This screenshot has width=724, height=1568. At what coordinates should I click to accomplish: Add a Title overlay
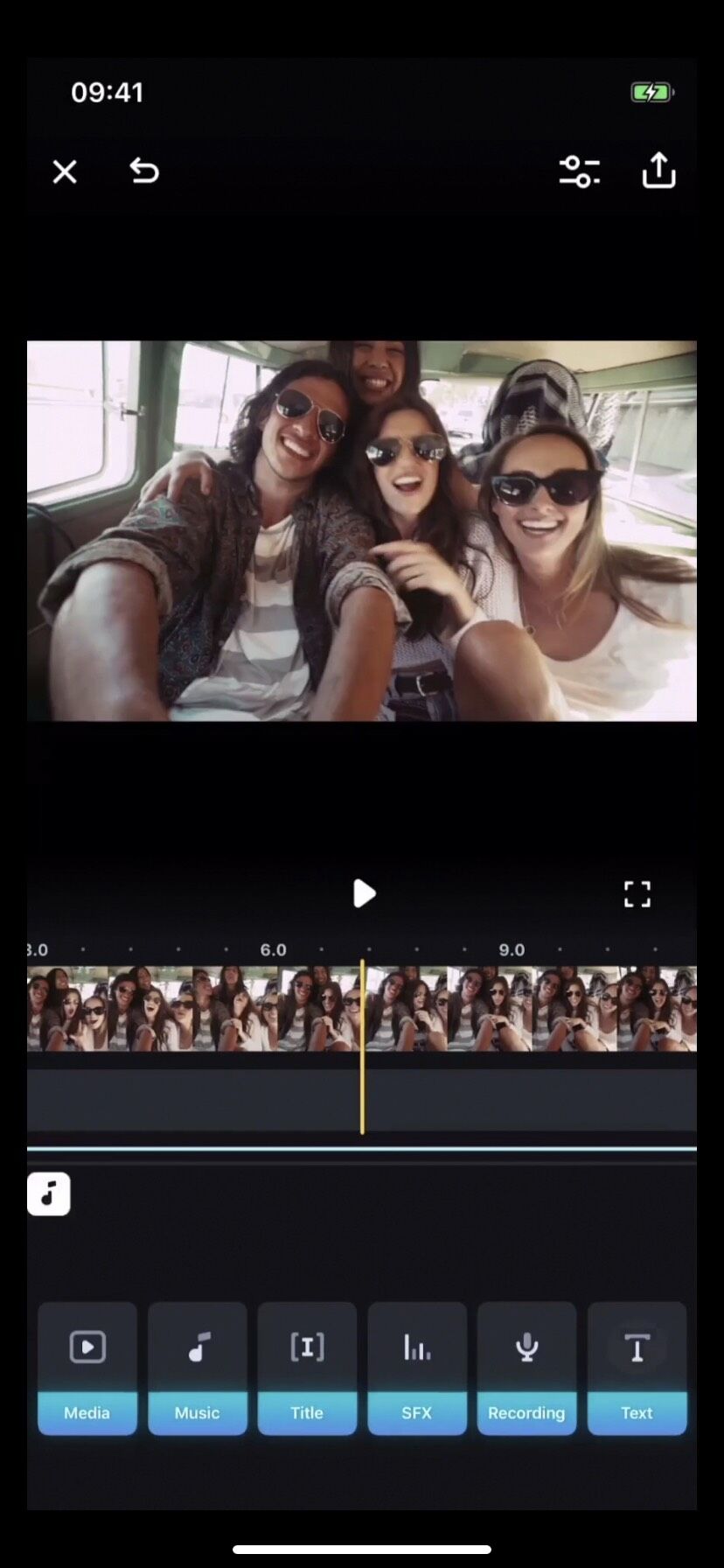tap(307, 1368)
